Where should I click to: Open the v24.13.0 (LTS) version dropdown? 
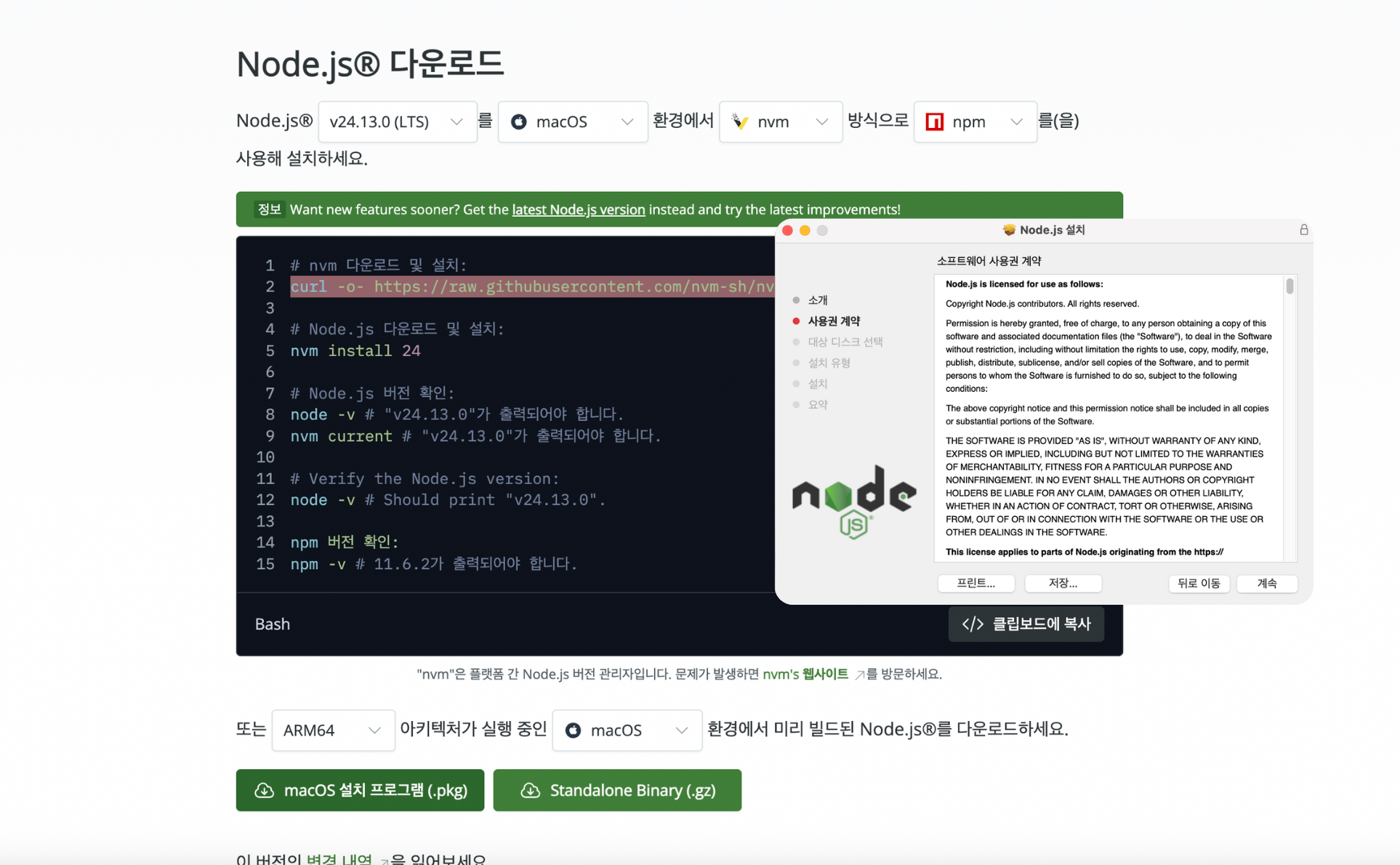(x=397, y=121)
